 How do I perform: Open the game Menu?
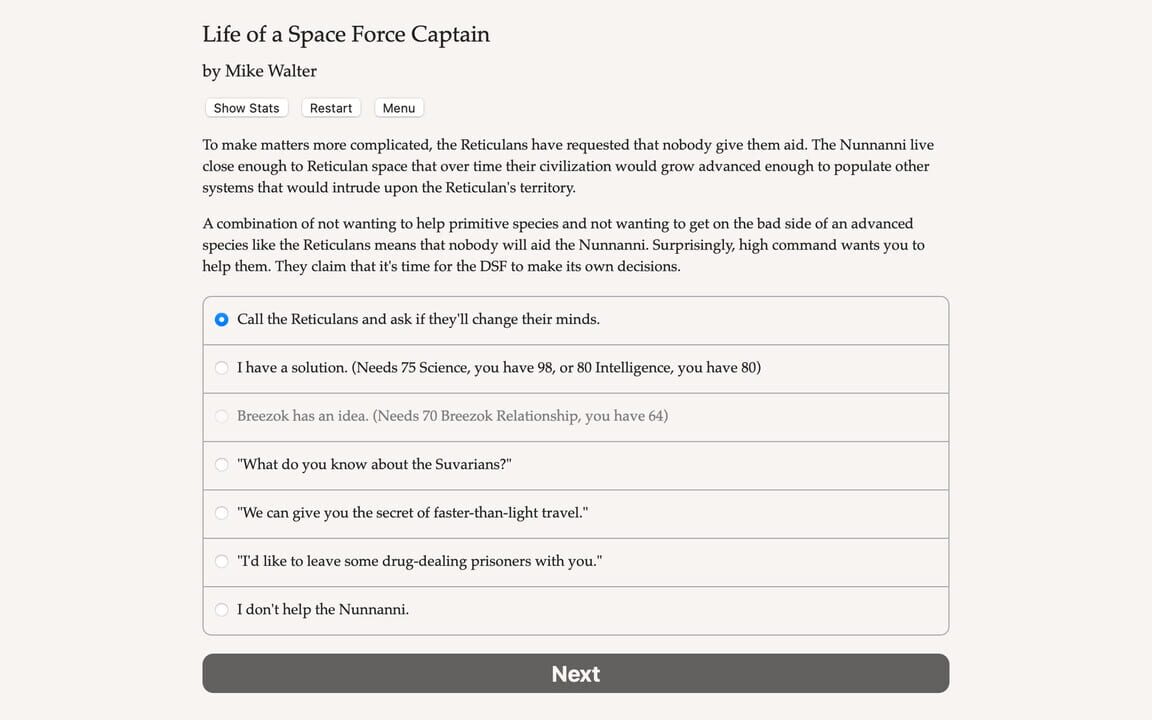click(x=398, y=107)
